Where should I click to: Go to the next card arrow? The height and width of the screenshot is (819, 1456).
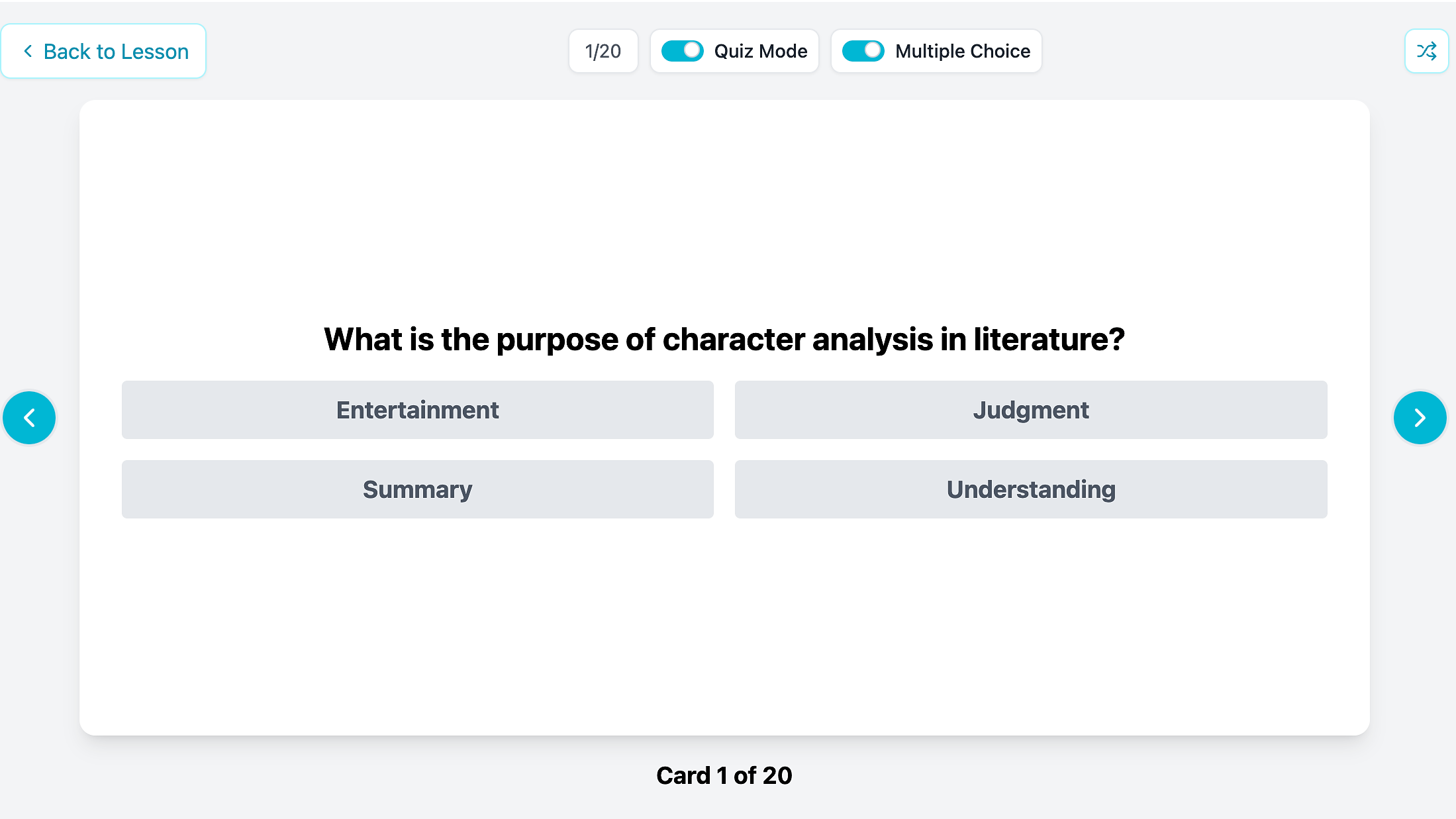click(x=1420, y=418)
